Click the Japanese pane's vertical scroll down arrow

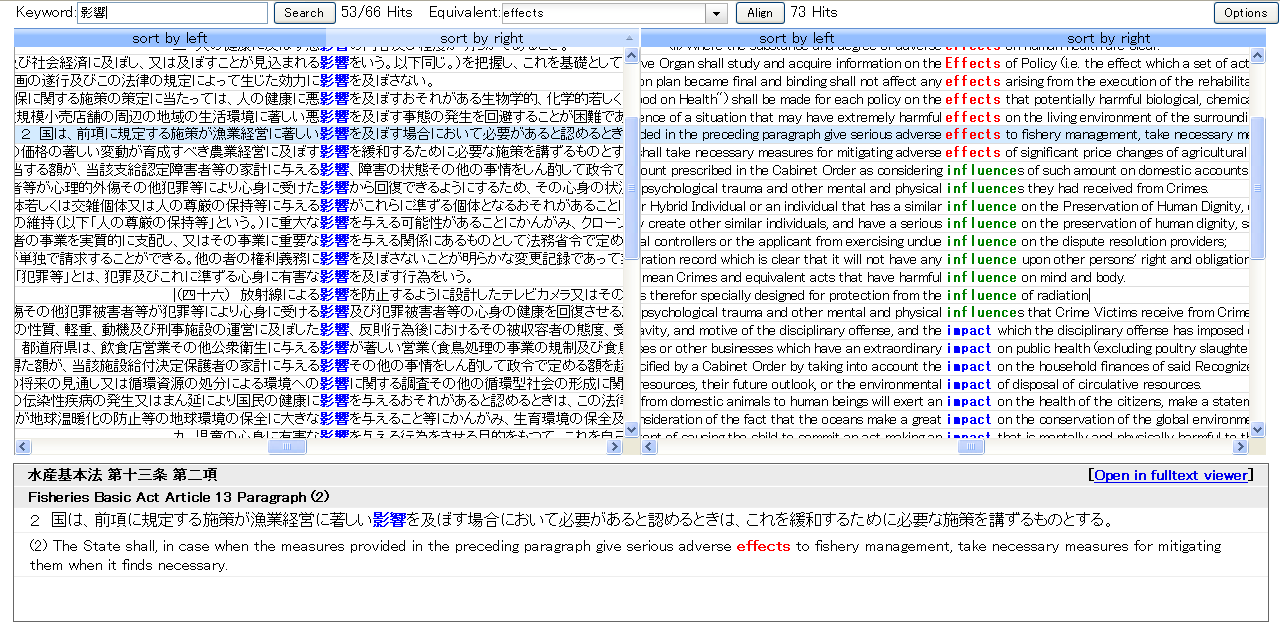[631, 430]
